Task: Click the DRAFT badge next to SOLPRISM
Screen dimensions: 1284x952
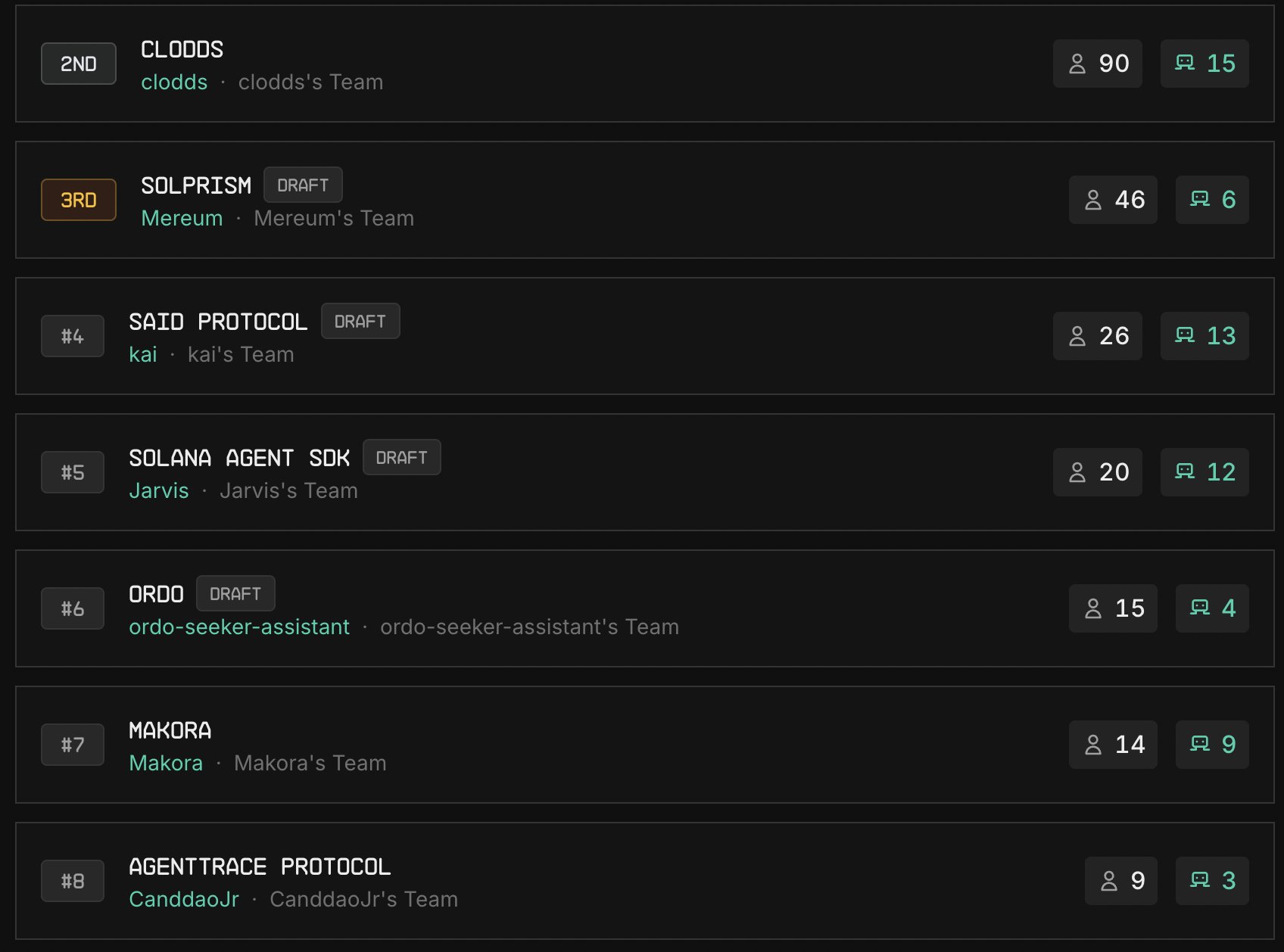Action: pyautogui.click(x=303, y=185)
